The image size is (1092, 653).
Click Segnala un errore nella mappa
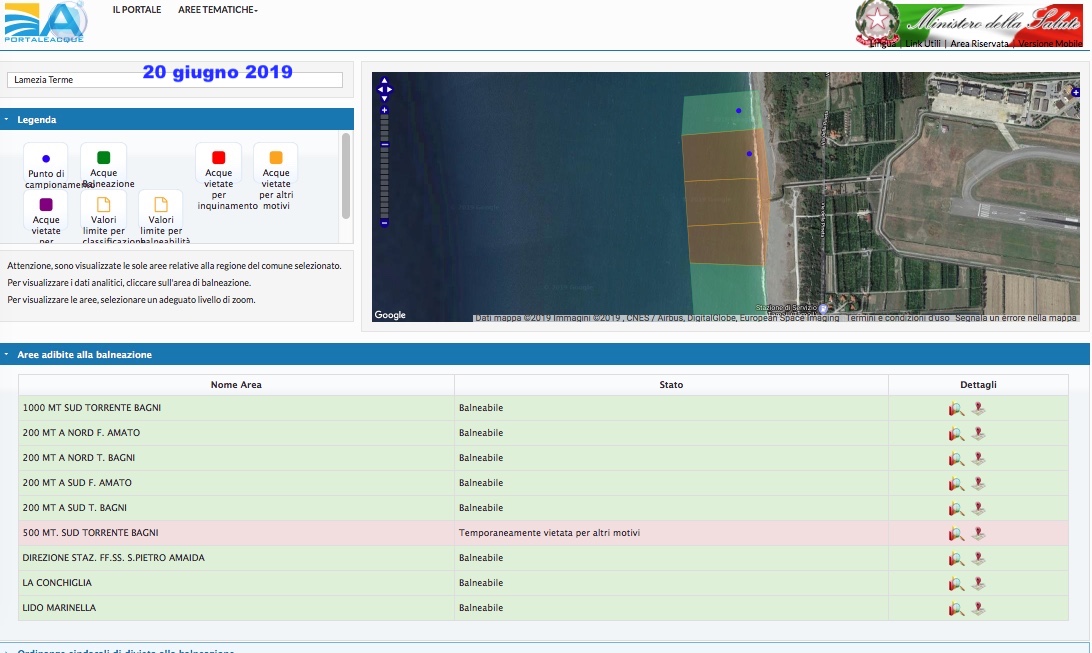coord(1015,317)
